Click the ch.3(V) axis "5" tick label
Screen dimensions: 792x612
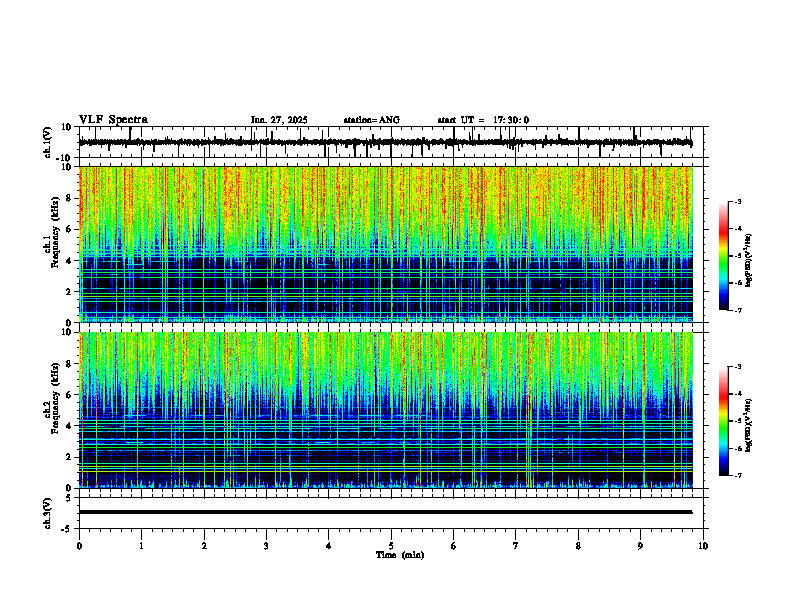[x=69, y=498]
